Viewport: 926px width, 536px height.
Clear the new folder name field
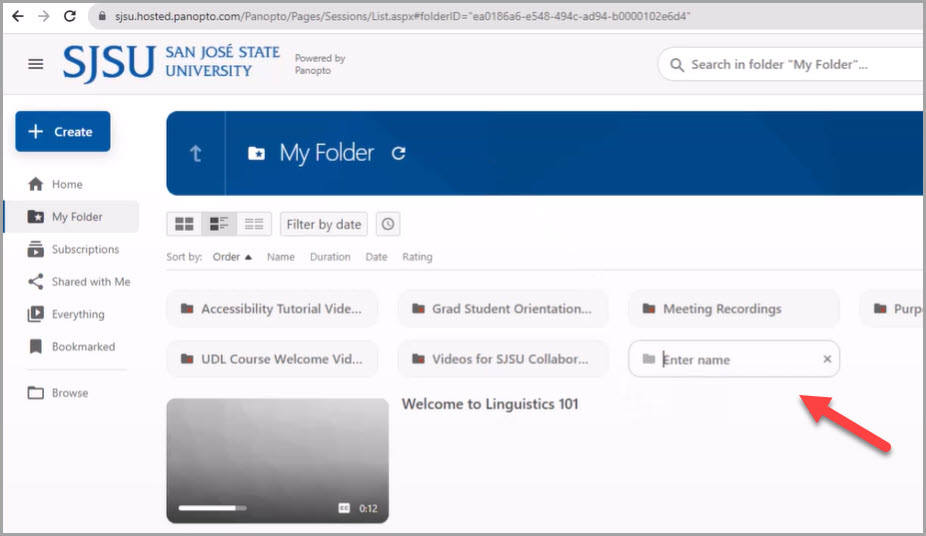pyautogui.click(x=827, y=359)
